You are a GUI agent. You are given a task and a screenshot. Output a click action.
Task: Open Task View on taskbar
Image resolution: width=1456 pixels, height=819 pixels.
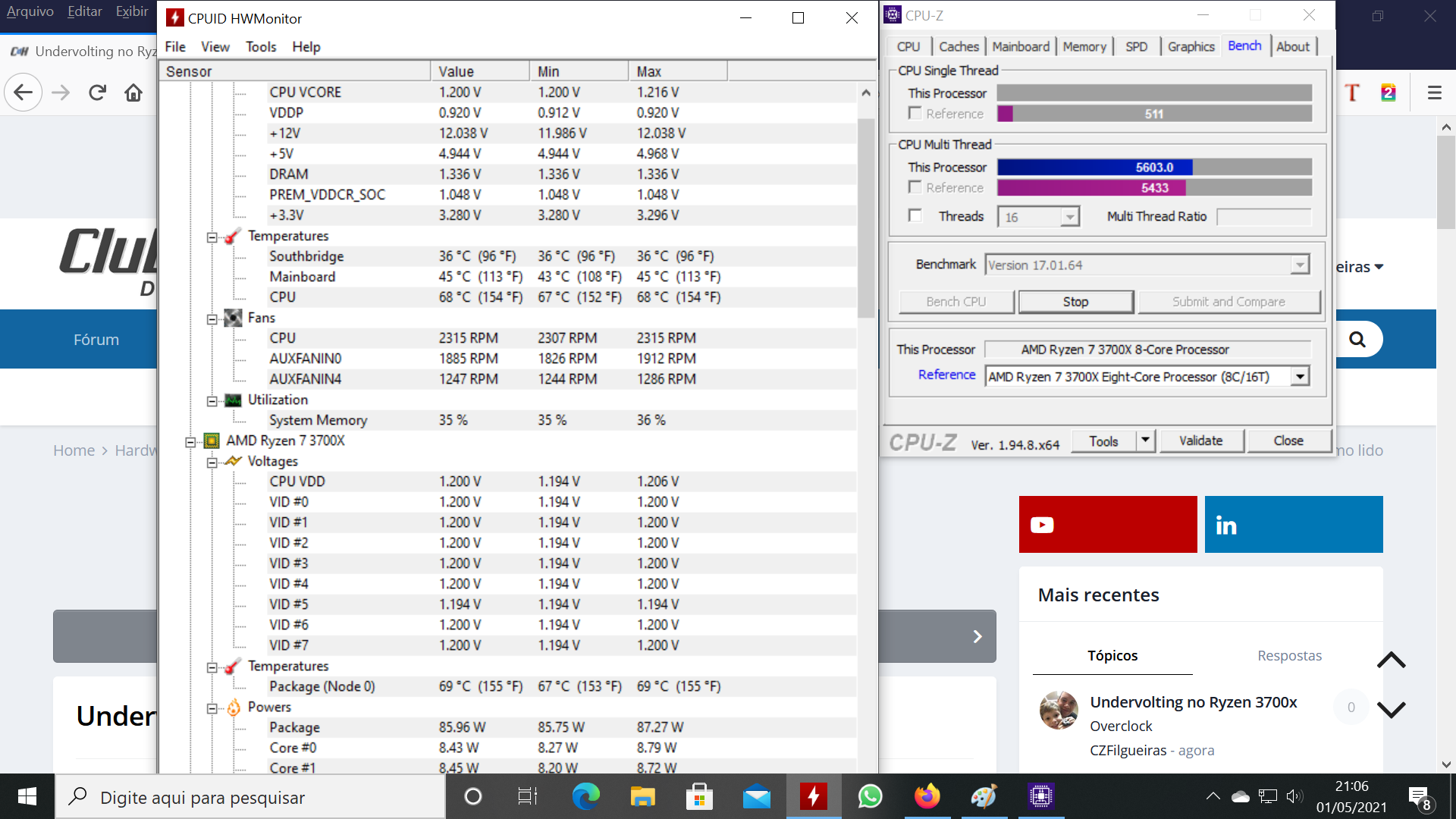527,796
